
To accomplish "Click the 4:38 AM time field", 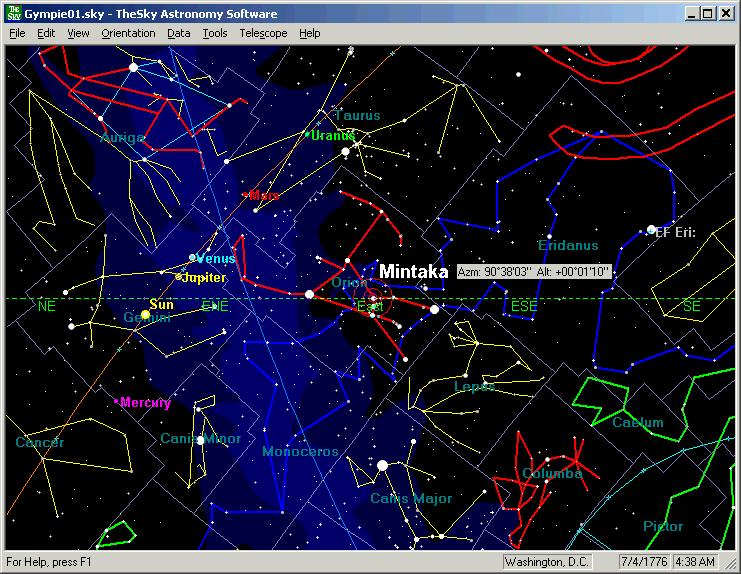I will point(694,562).
